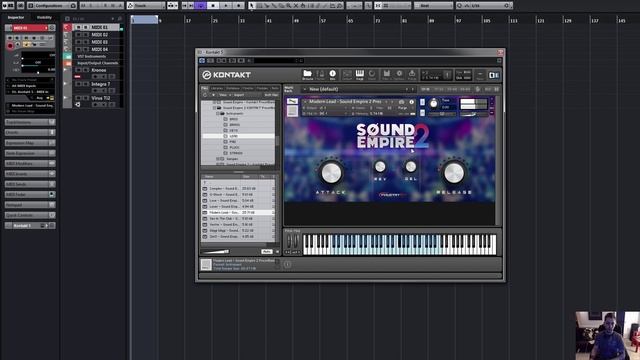Click the Kontakt Files save icon
Viewport: 640px width, 360px height.
tap(386, 74)
